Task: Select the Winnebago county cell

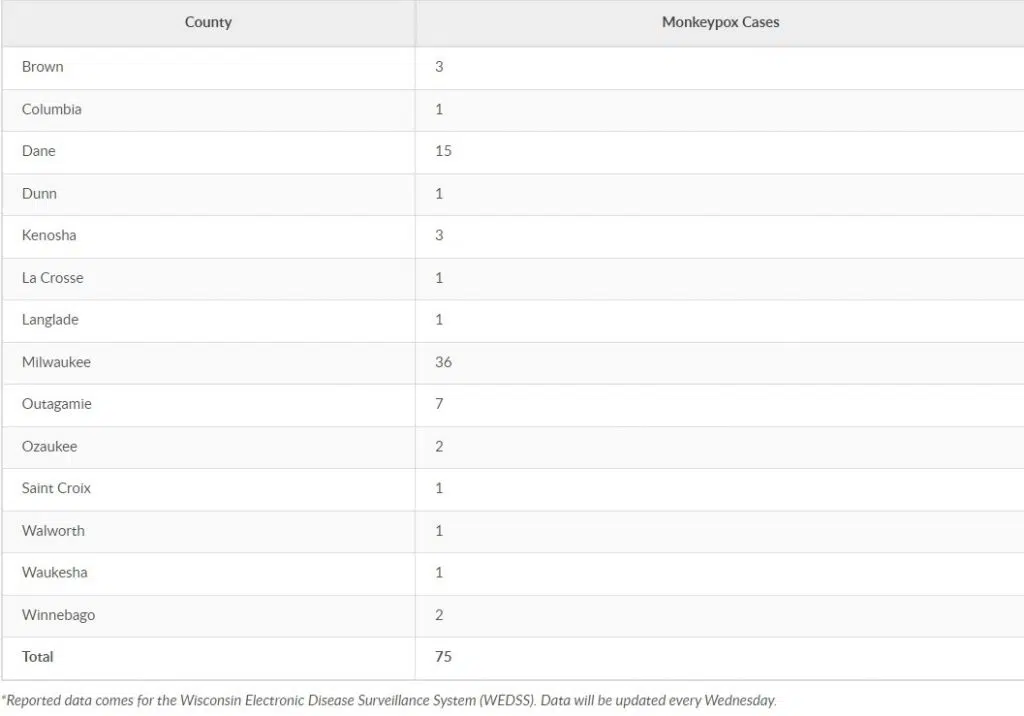Action: (x=59, y=615)
